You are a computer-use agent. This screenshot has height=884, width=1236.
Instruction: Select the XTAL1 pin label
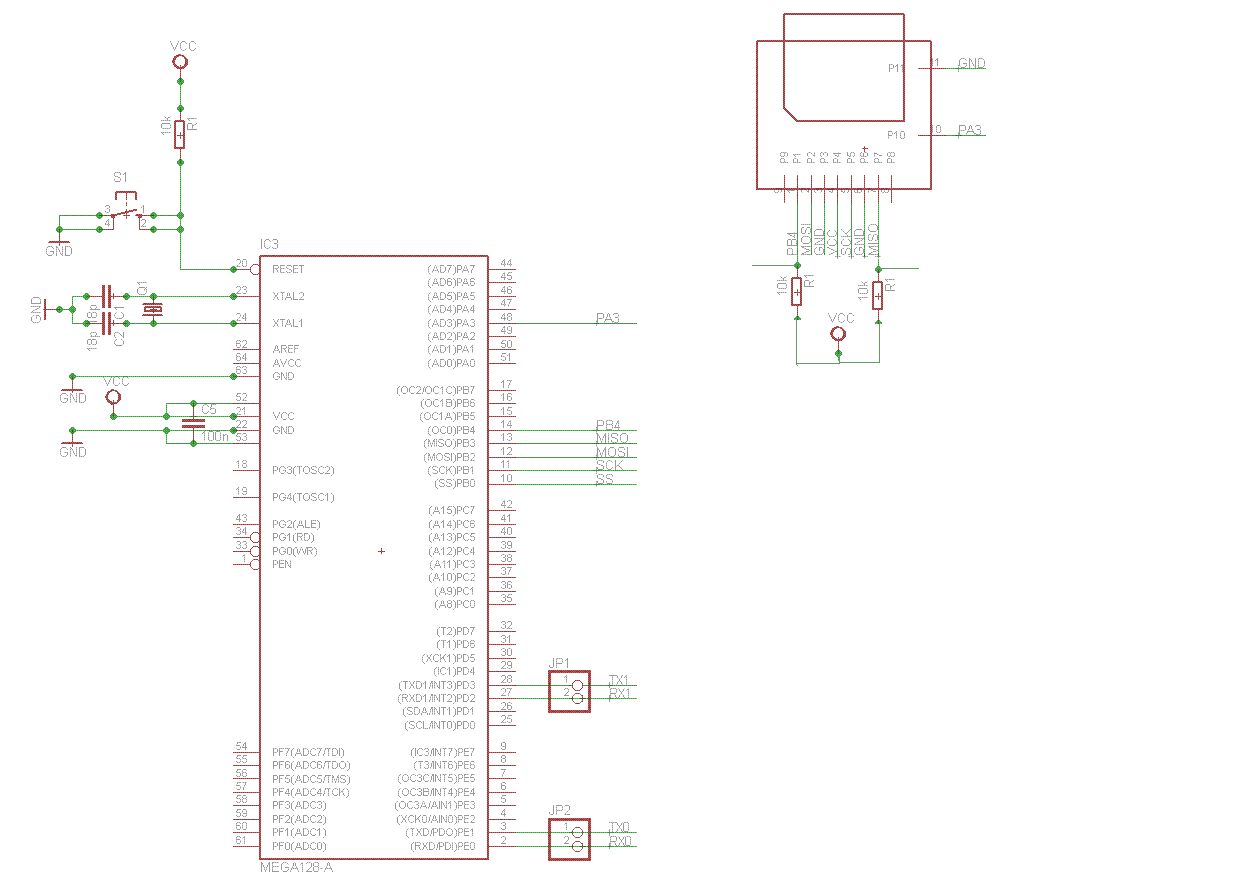point(288,324)
